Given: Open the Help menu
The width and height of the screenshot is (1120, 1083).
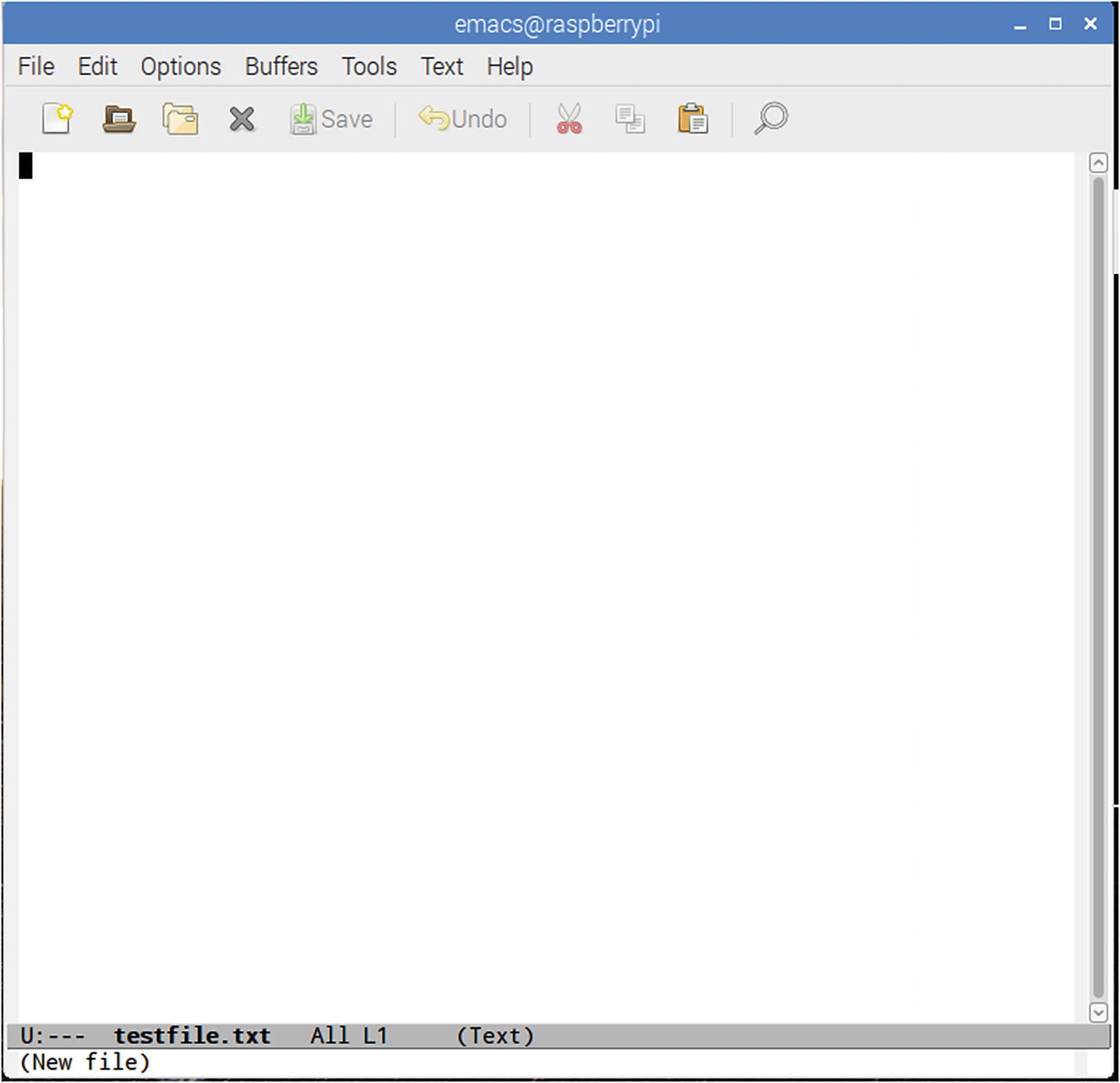Looking at the screenshot, I should click(509, 66).
